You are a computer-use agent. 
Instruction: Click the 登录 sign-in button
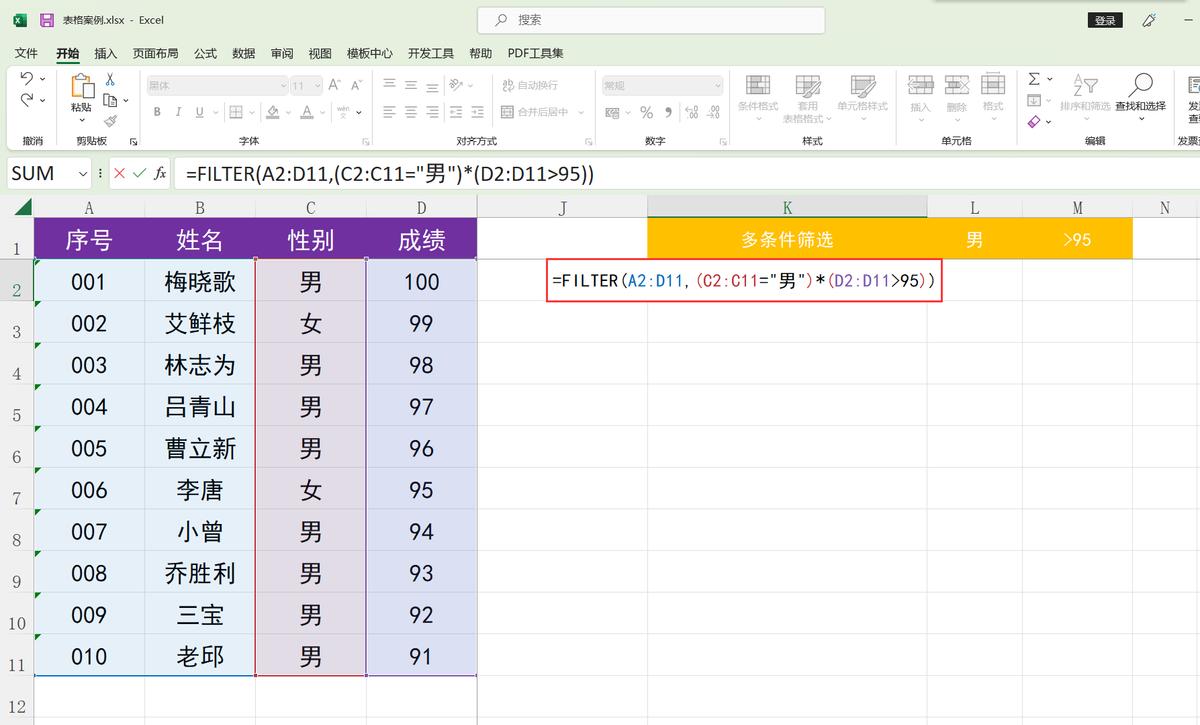pos(1105,20)
